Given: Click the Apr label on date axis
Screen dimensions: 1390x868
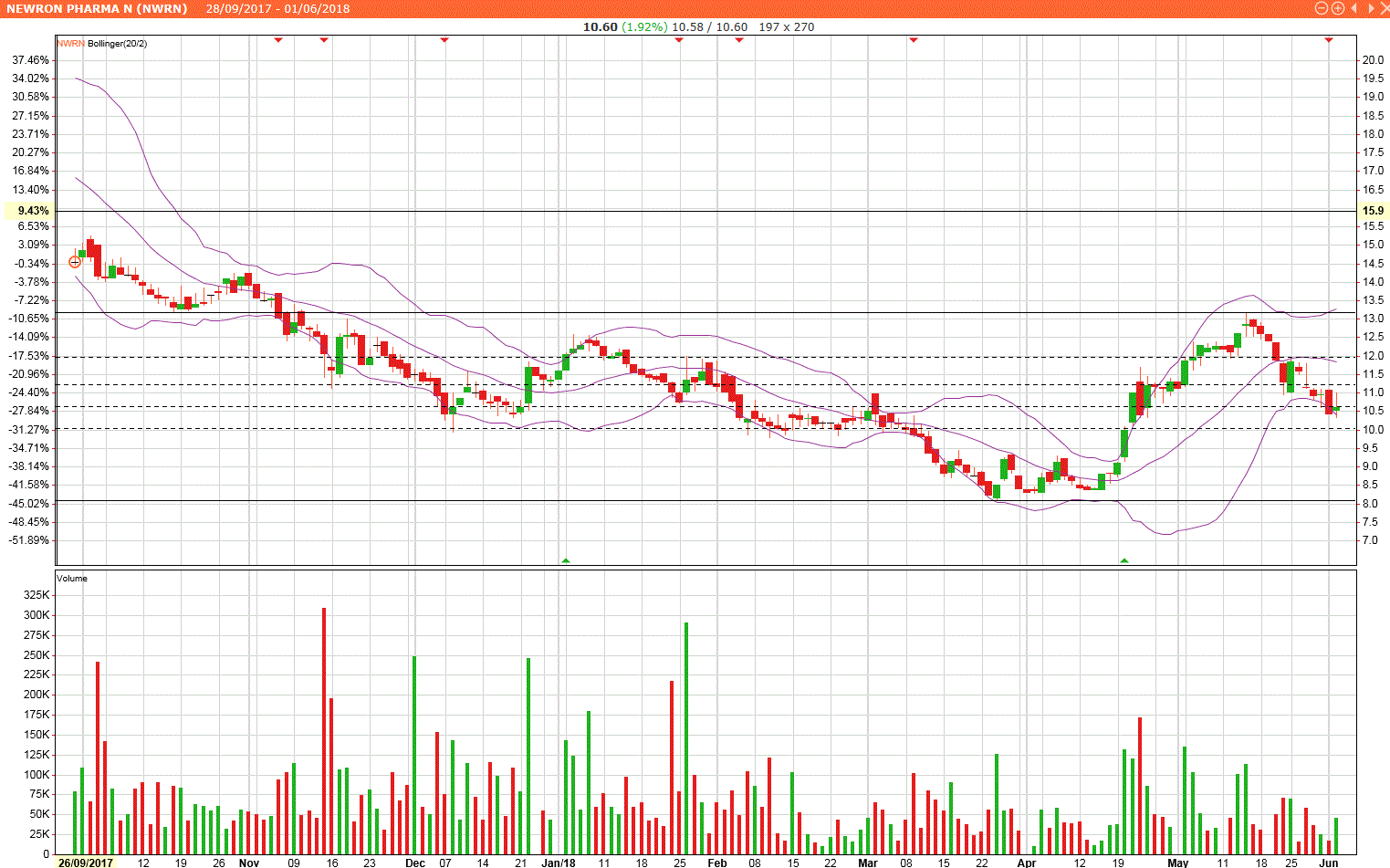Looking at the screenshot, I should pyautogui.click(x=1027, y=862).
